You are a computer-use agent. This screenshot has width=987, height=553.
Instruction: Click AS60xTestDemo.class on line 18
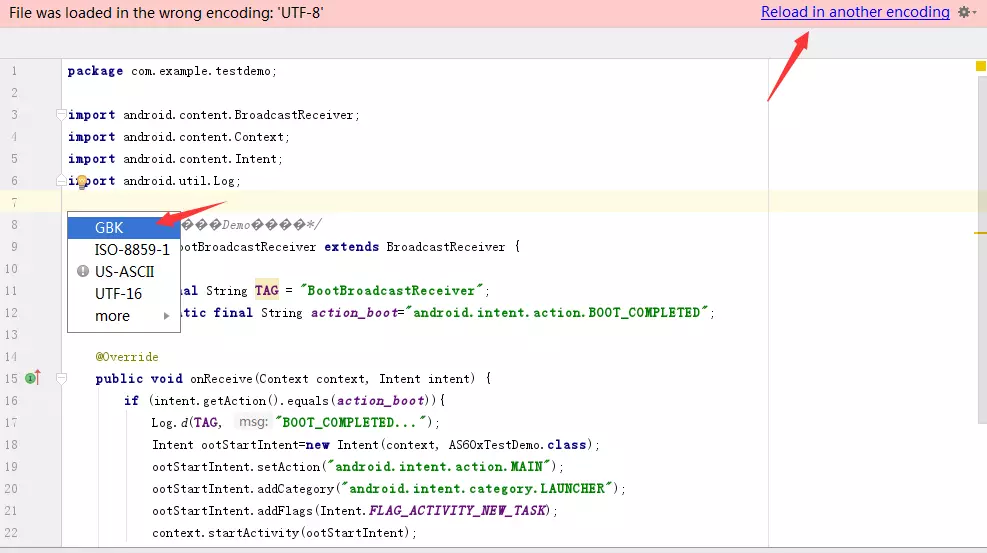coord(517,445)
